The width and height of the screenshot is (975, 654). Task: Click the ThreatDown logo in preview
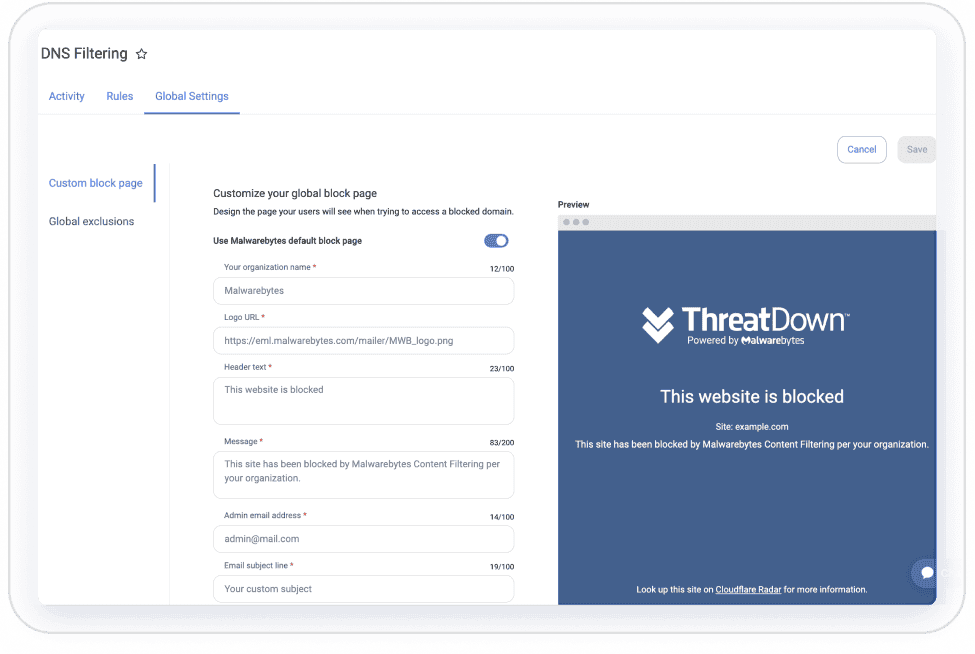746,325
